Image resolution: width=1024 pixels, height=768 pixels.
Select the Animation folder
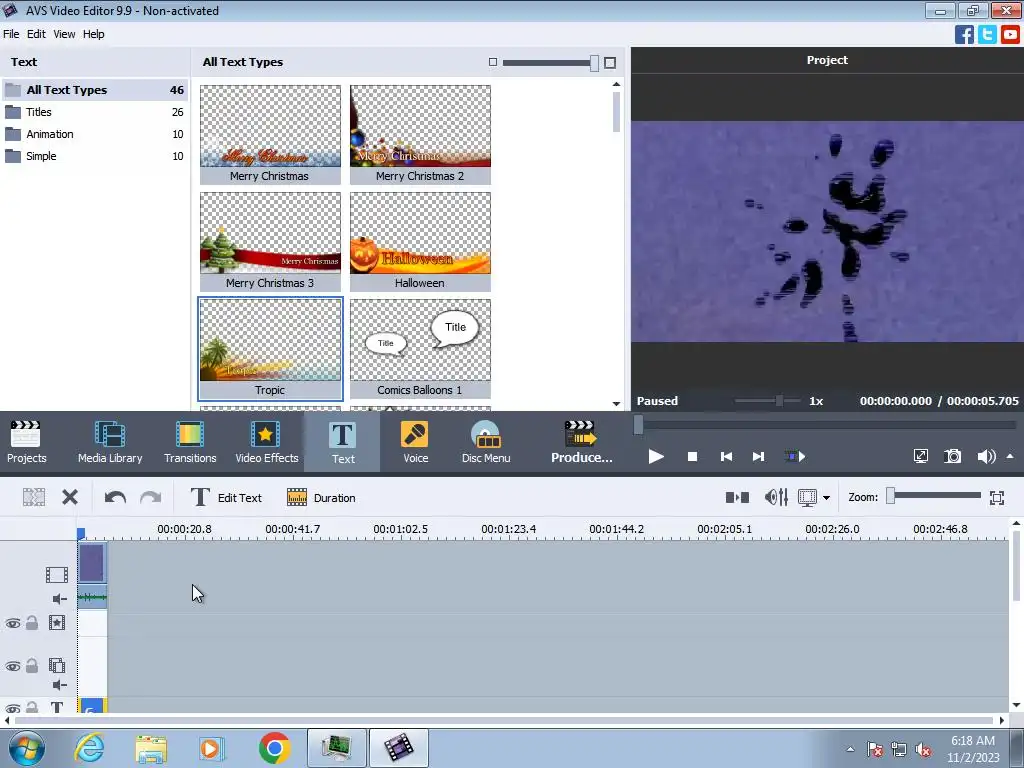click(95, 134)
